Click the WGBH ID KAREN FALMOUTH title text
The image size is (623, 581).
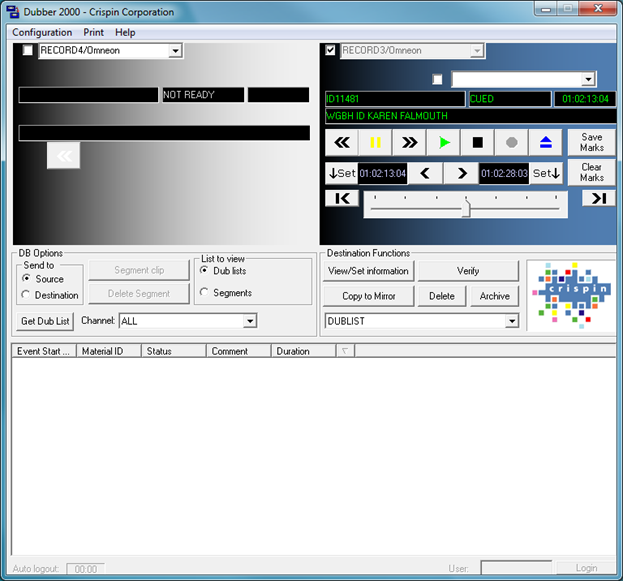click(x=387, y=116)
